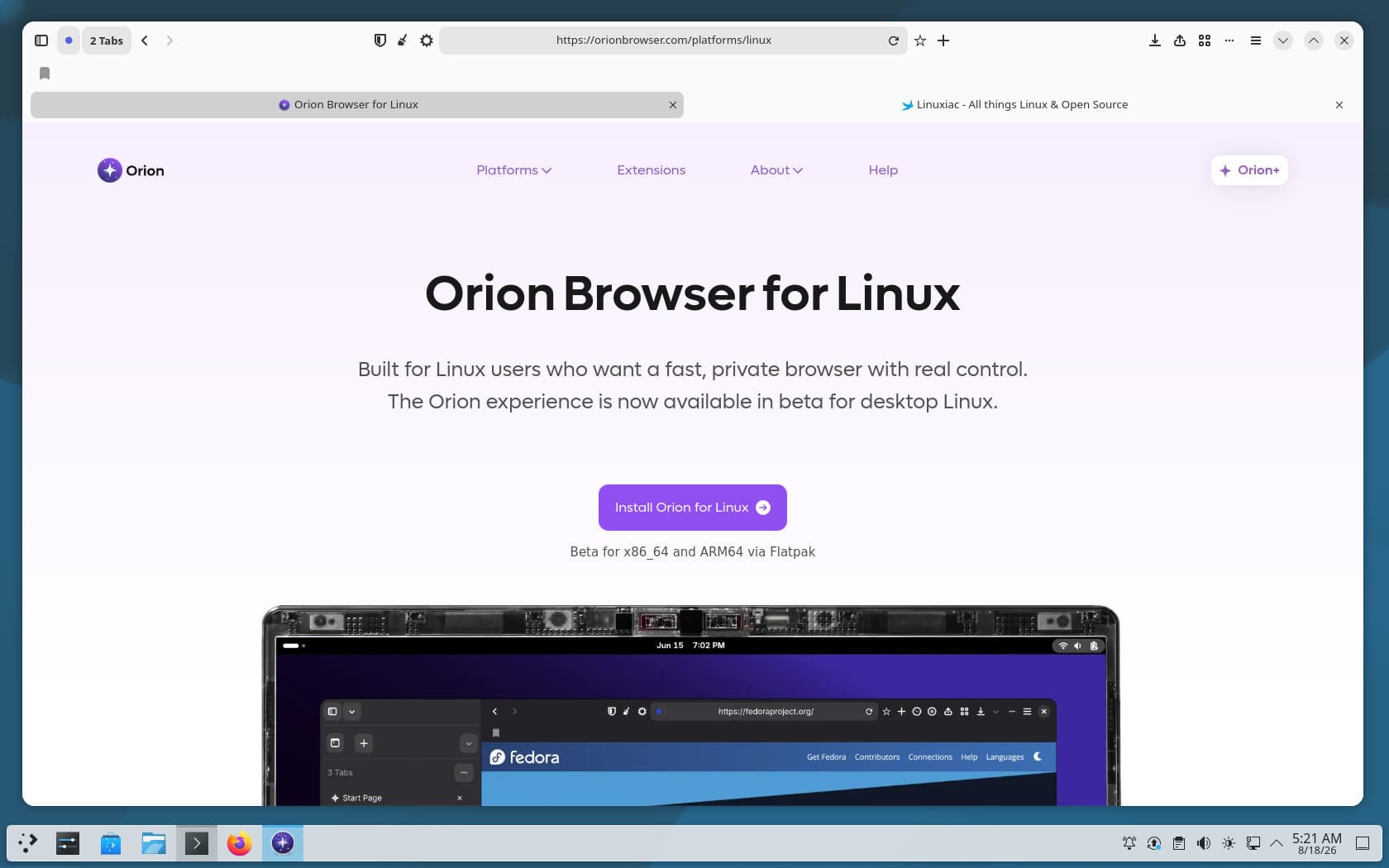Open the display configuration tray icon
This screenshot has height=868, width=1389.
(x=1253, y=843)
